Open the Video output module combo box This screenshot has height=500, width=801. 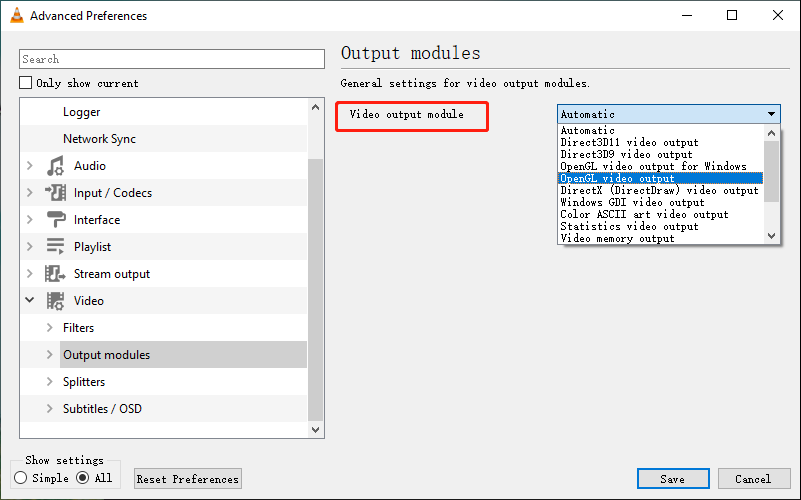[x=669, y=114]
